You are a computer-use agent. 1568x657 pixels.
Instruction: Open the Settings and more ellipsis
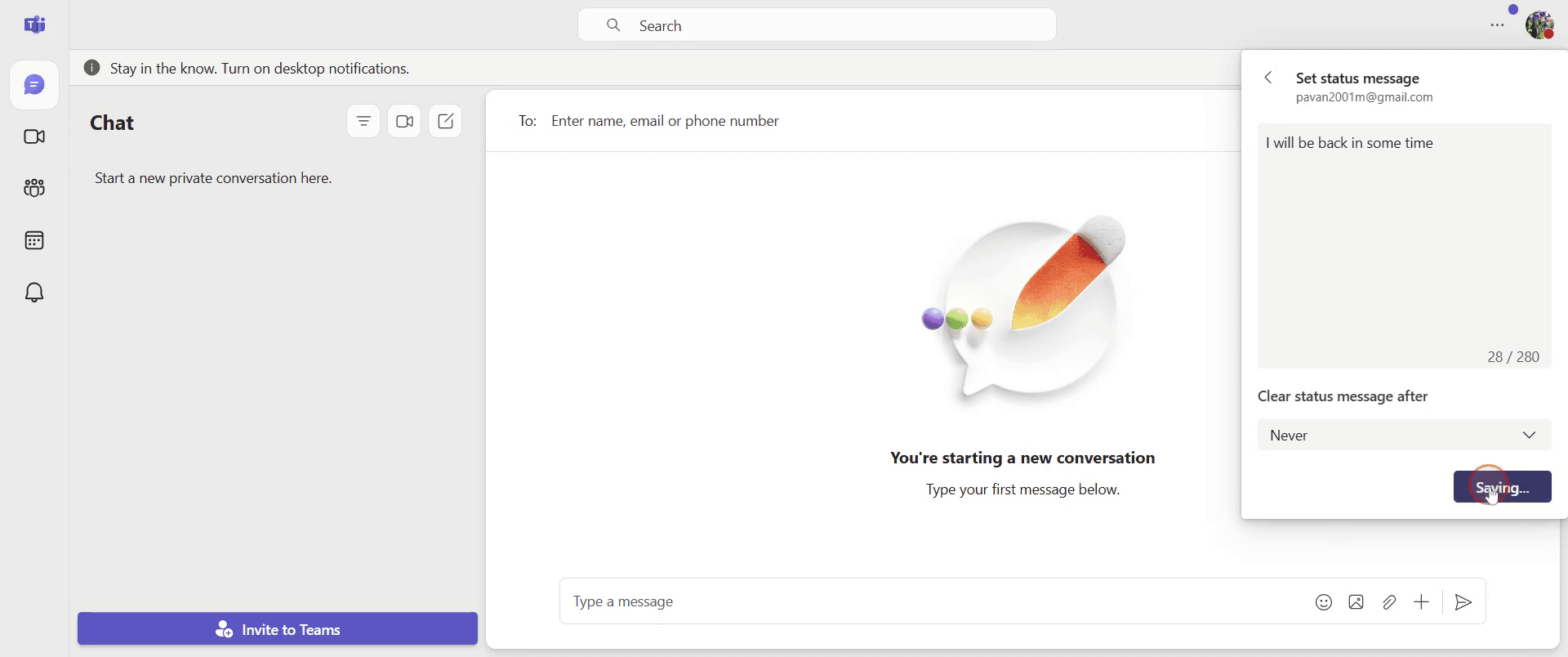point(1497,25)
